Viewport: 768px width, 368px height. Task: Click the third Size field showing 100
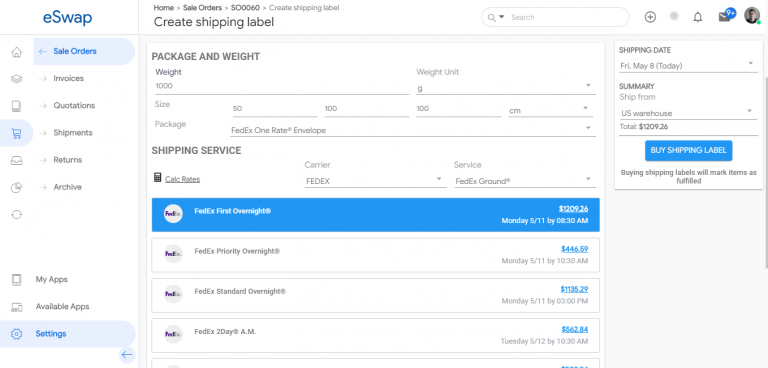(x=458, y=109)
